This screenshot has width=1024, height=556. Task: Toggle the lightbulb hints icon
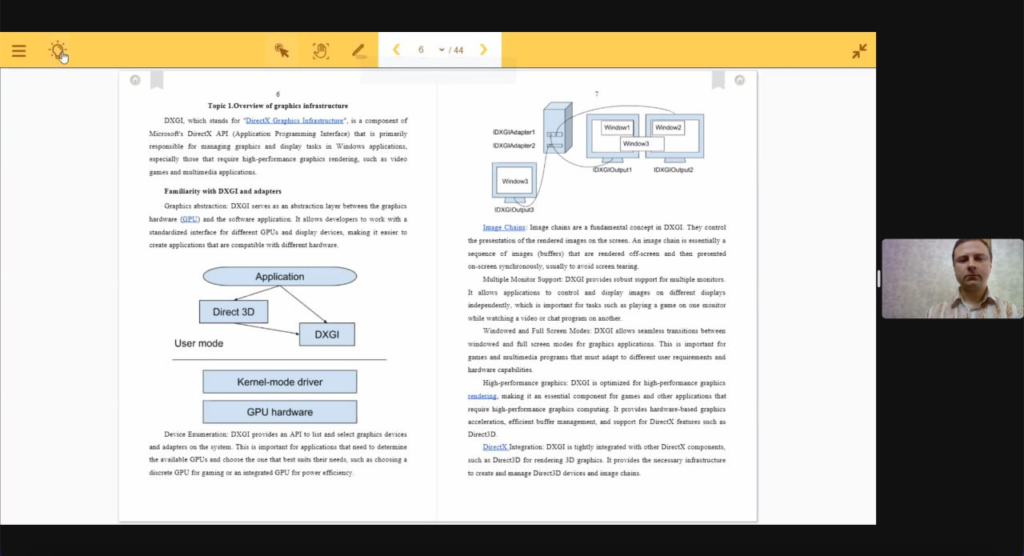[x=57, y=50]
